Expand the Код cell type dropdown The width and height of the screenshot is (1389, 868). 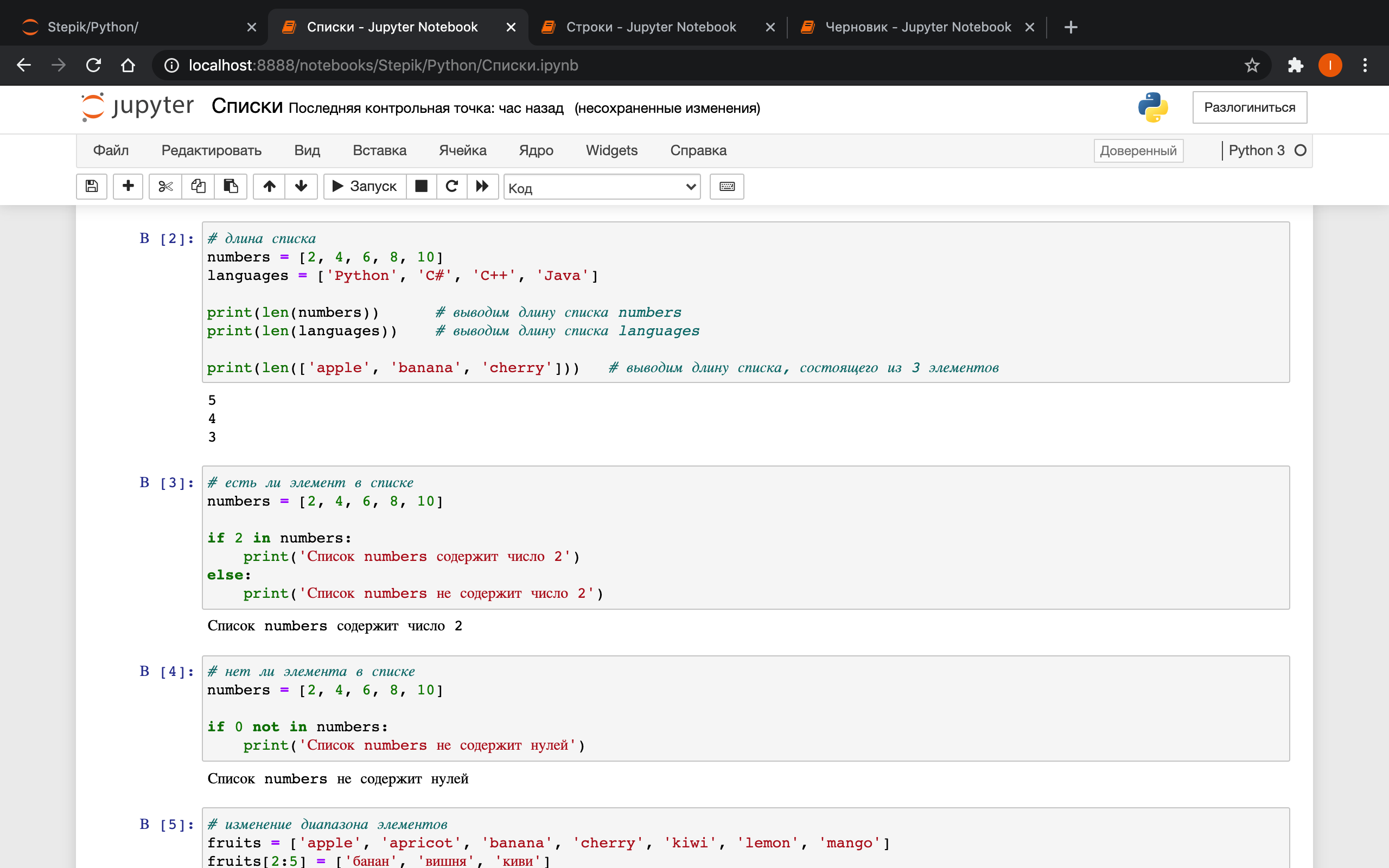coord(602,187)
